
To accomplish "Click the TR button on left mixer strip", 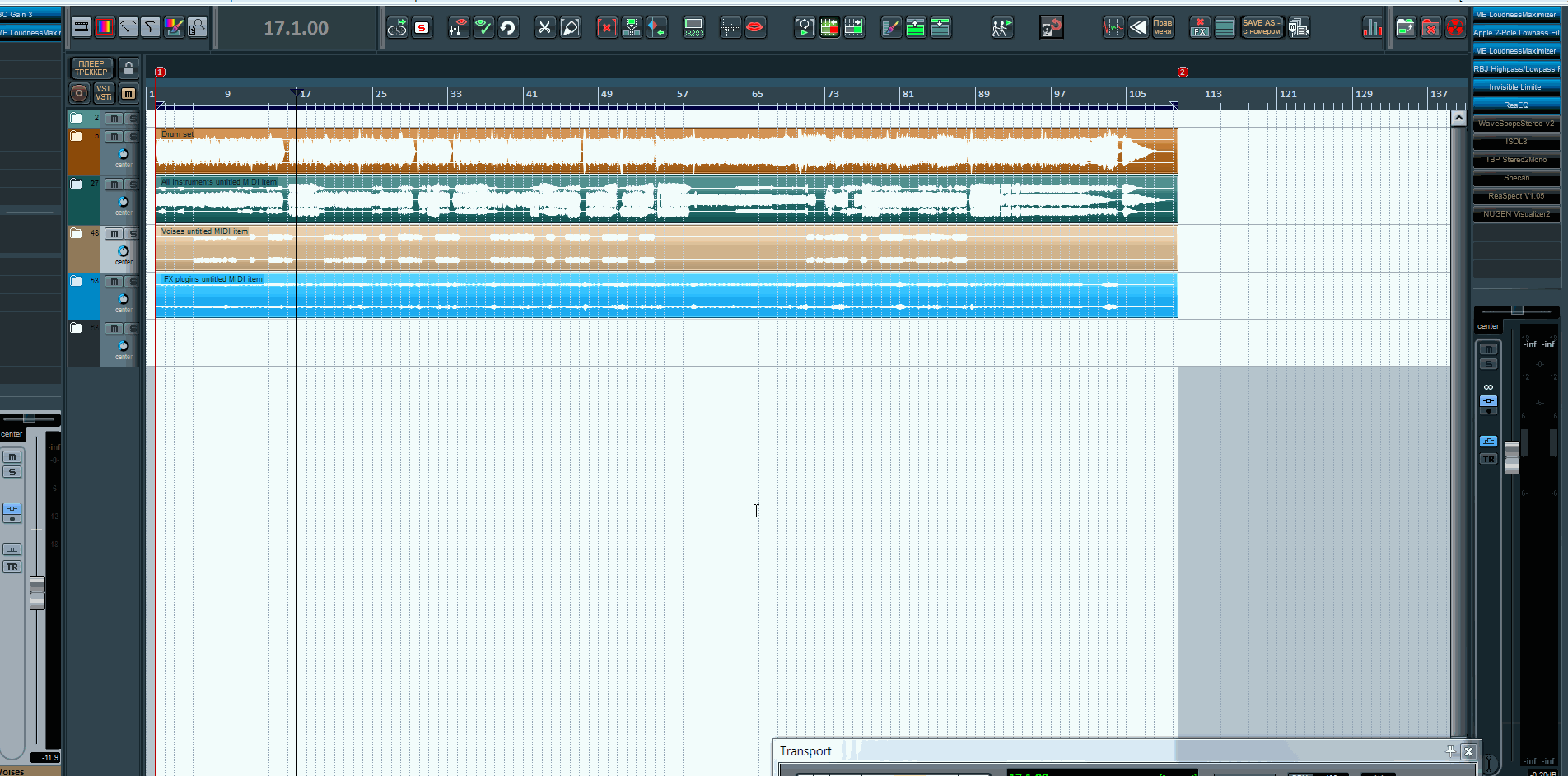I will click(12, 567).
